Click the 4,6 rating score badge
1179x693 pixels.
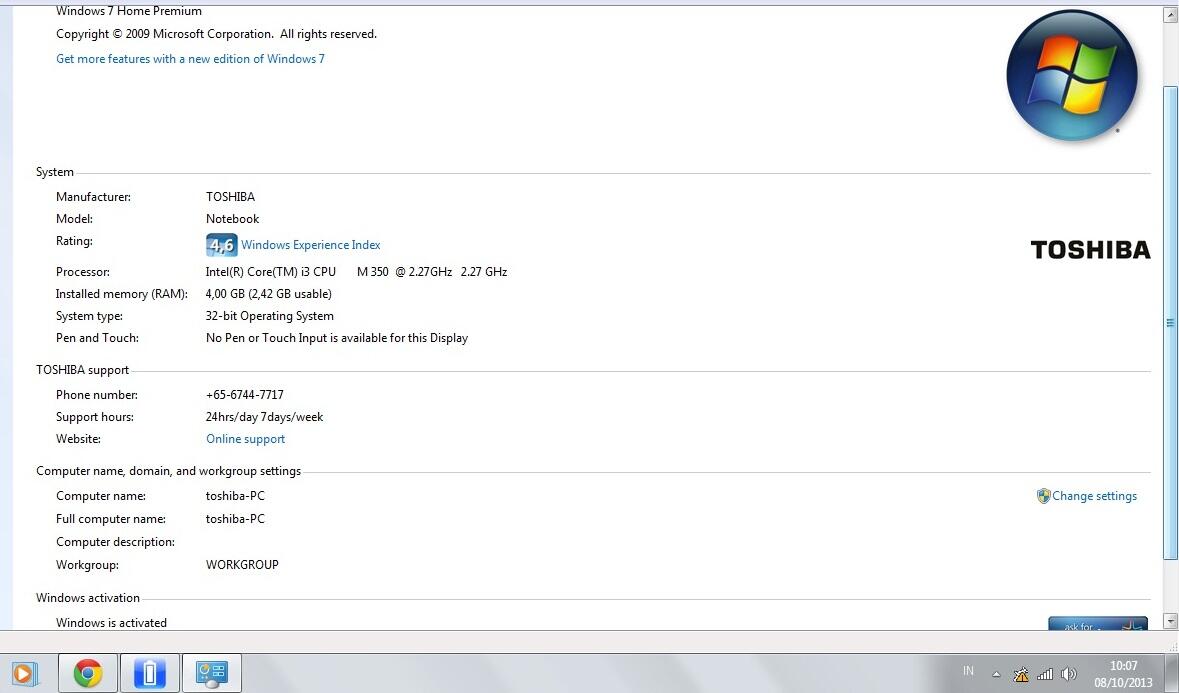click(x=222, y=245)
